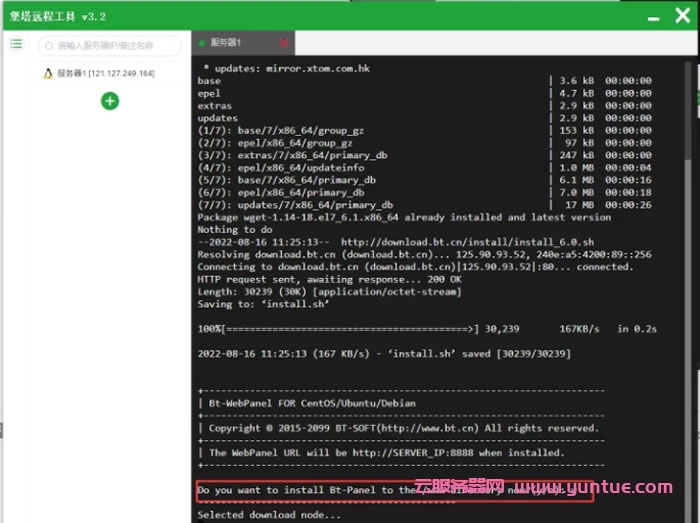700x523 pixels.
Task: Click the 'Selected download node...' terminal line
Action: (269, 515)
